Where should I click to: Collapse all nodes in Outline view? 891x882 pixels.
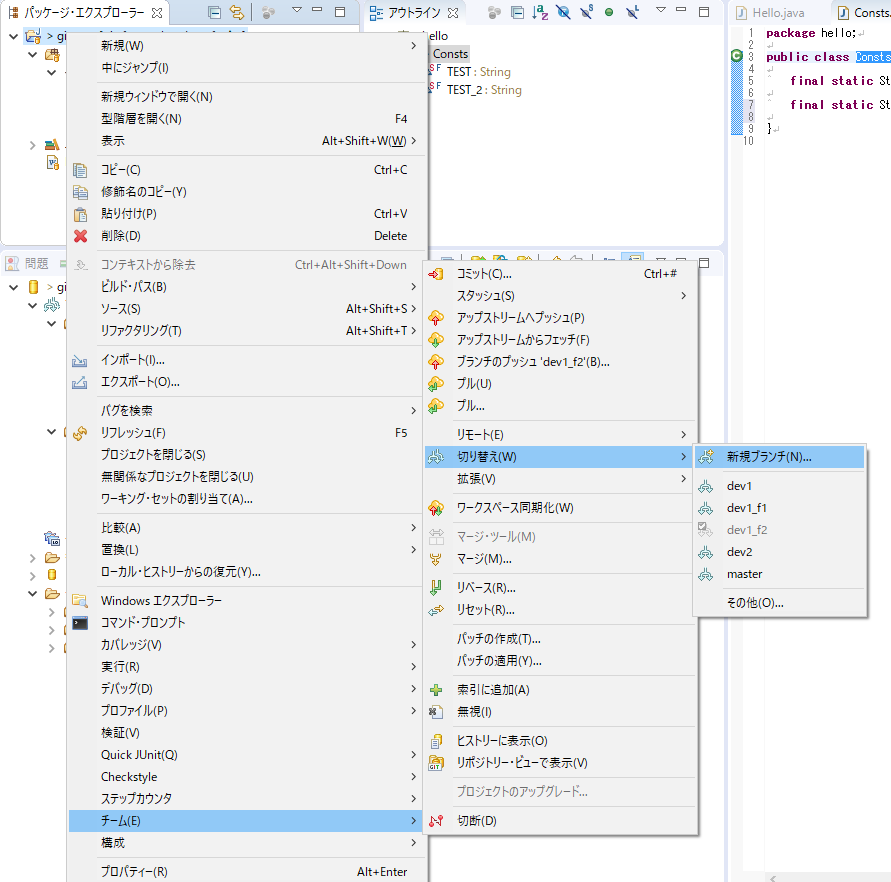tap(517, 13)
